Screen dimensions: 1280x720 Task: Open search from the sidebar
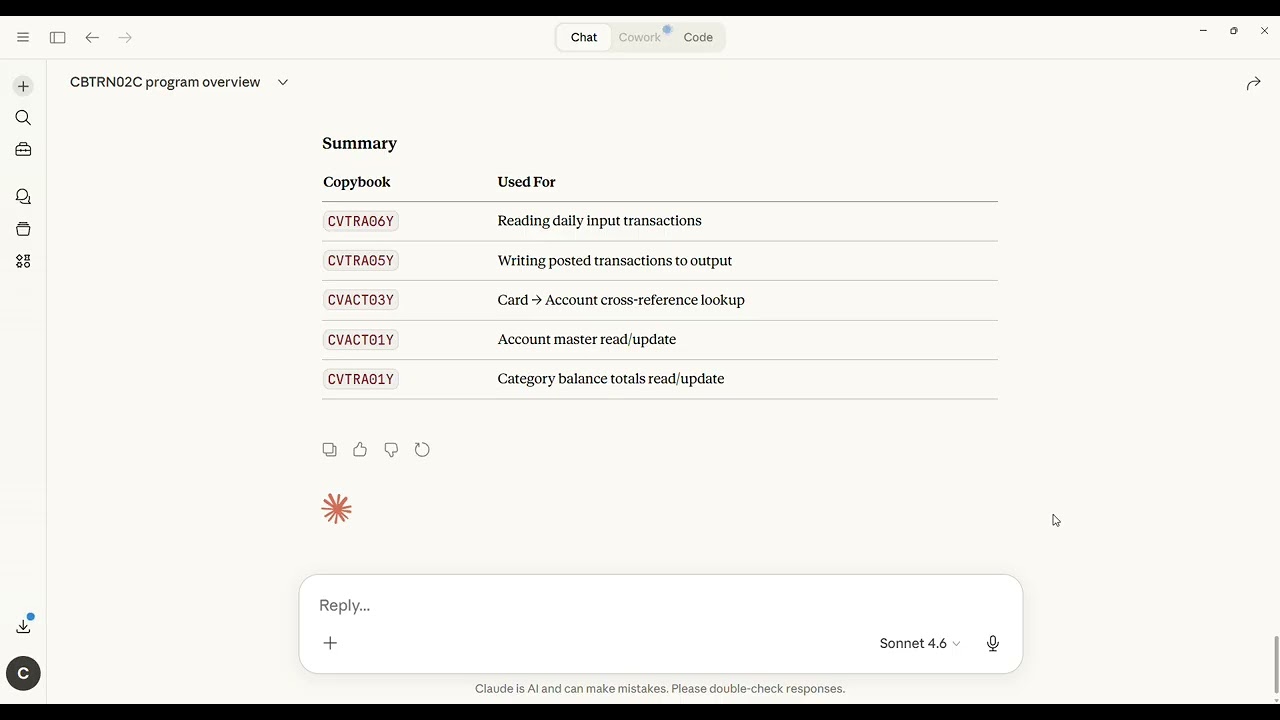(23, 118)
